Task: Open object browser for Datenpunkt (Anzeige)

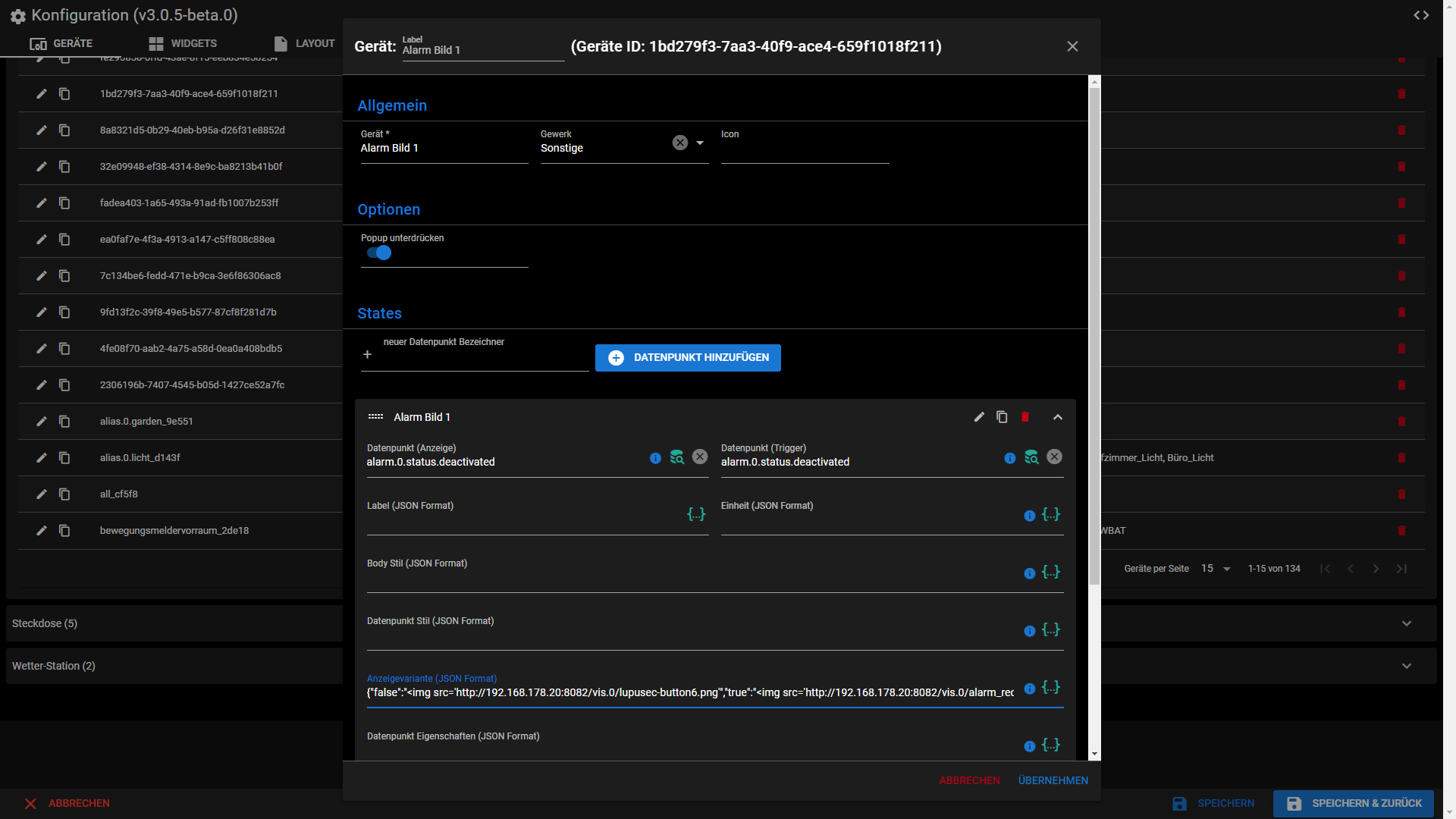Action: click(x=676, y=457)
